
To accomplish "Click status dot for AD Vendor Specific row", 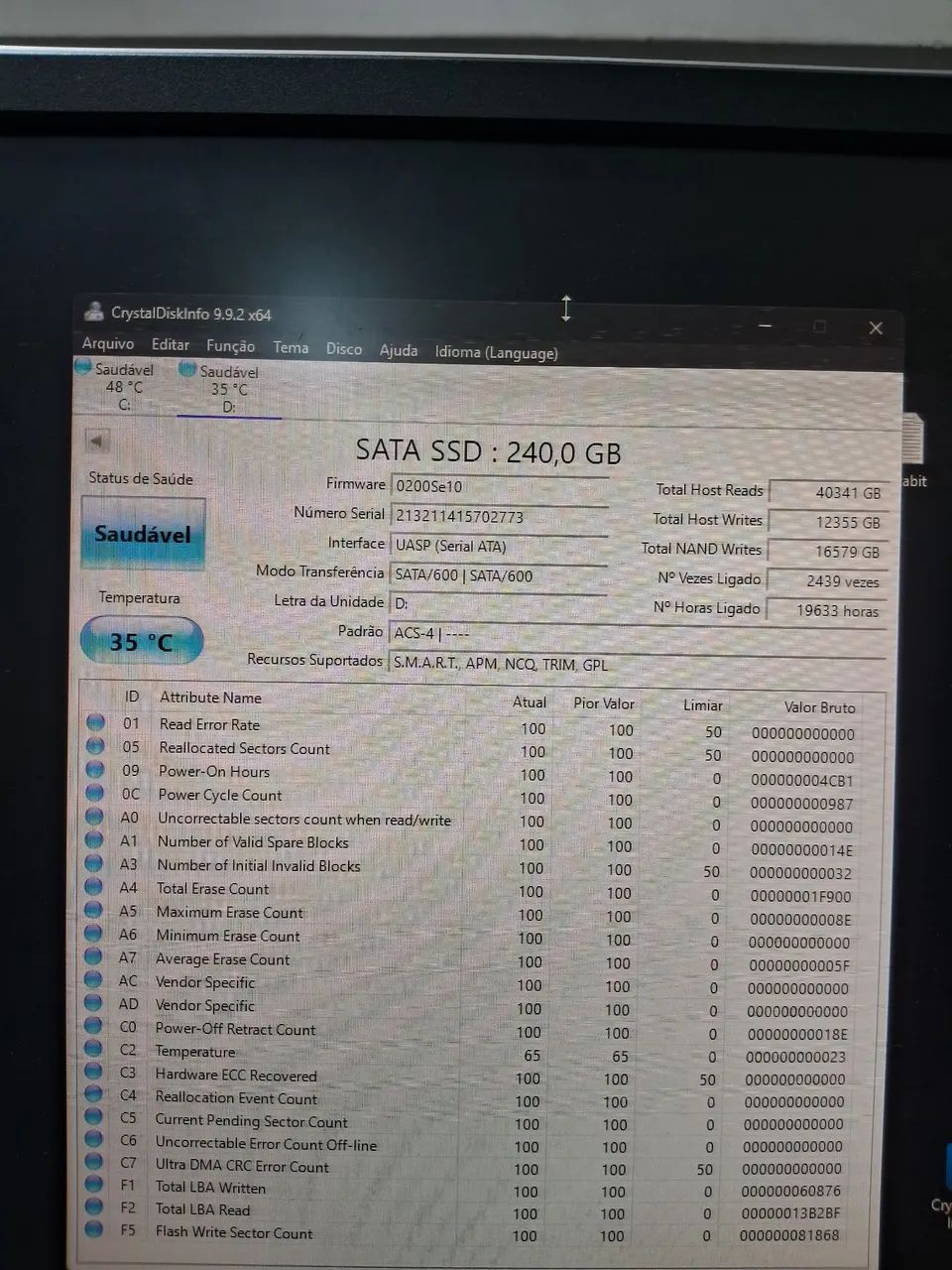I will (94, 1003).
